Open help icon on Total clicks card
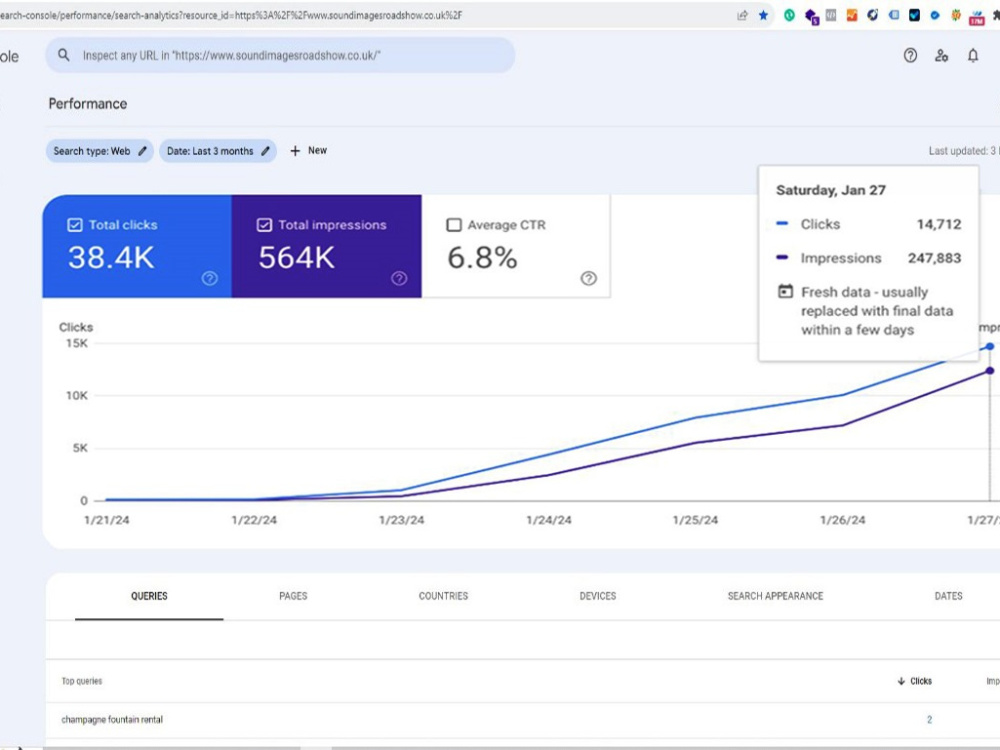This screenshot has width=1000, height=750. [x=210, y=278]
